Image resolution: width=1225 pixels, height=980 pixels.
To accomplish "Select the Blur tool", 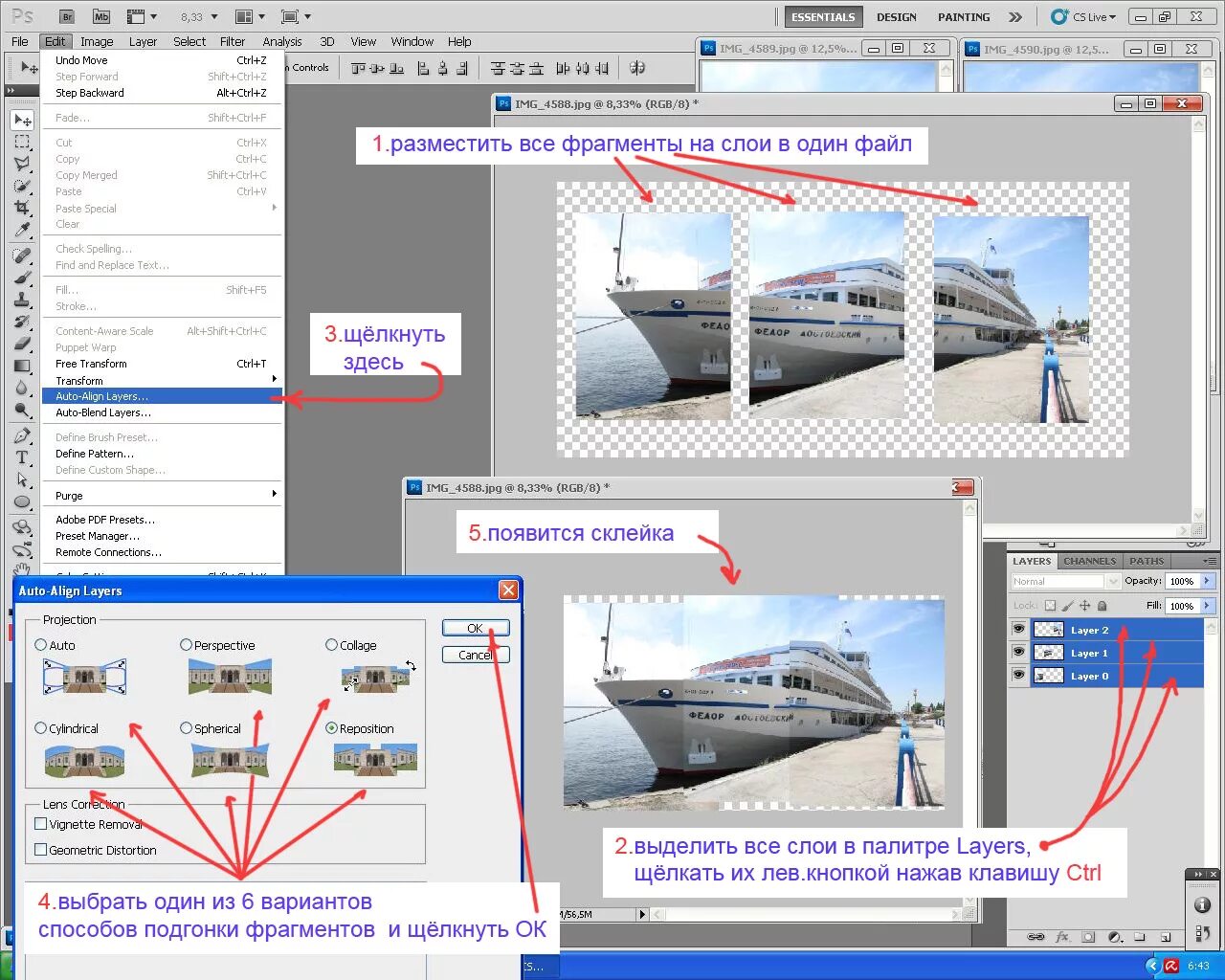I will click(x=22, y=388).
